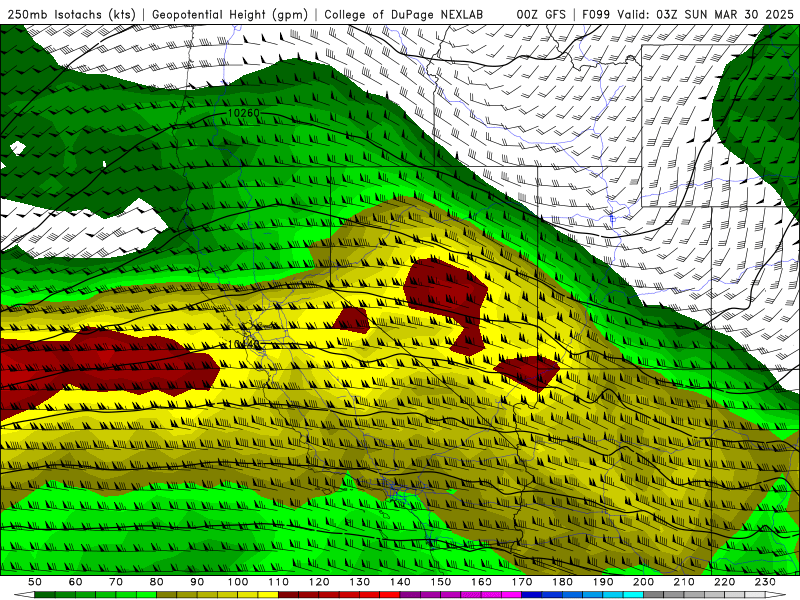
Task: Click the olive swatch starting at 80 knots
Action: click(x=166, y=595)
